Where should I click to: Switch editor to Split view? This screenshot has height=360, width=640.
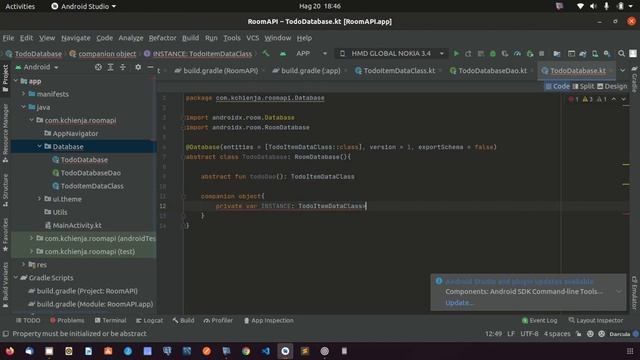pyautogui.click(x=583, y=86)
